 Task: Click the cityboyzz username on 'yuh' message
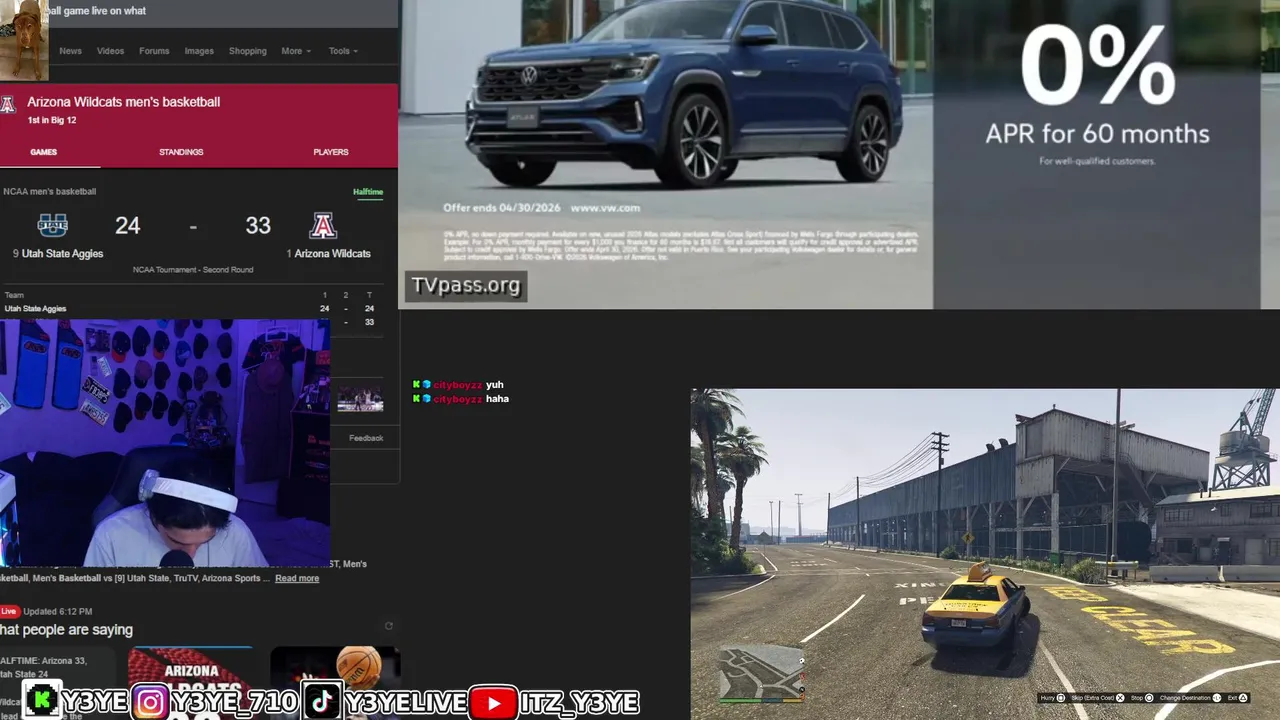point(458,385)
